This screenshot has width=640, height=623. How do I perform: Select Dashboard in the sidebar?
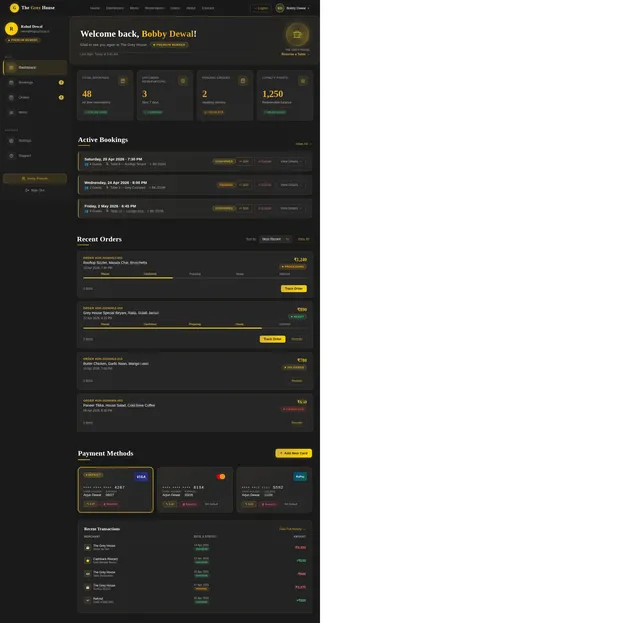(35, 67)
